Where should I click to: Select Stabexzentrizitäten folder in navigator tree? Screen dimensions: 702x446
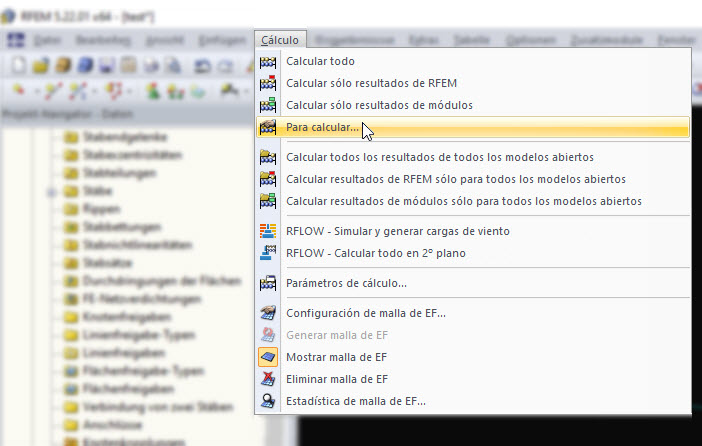[133, 155]
